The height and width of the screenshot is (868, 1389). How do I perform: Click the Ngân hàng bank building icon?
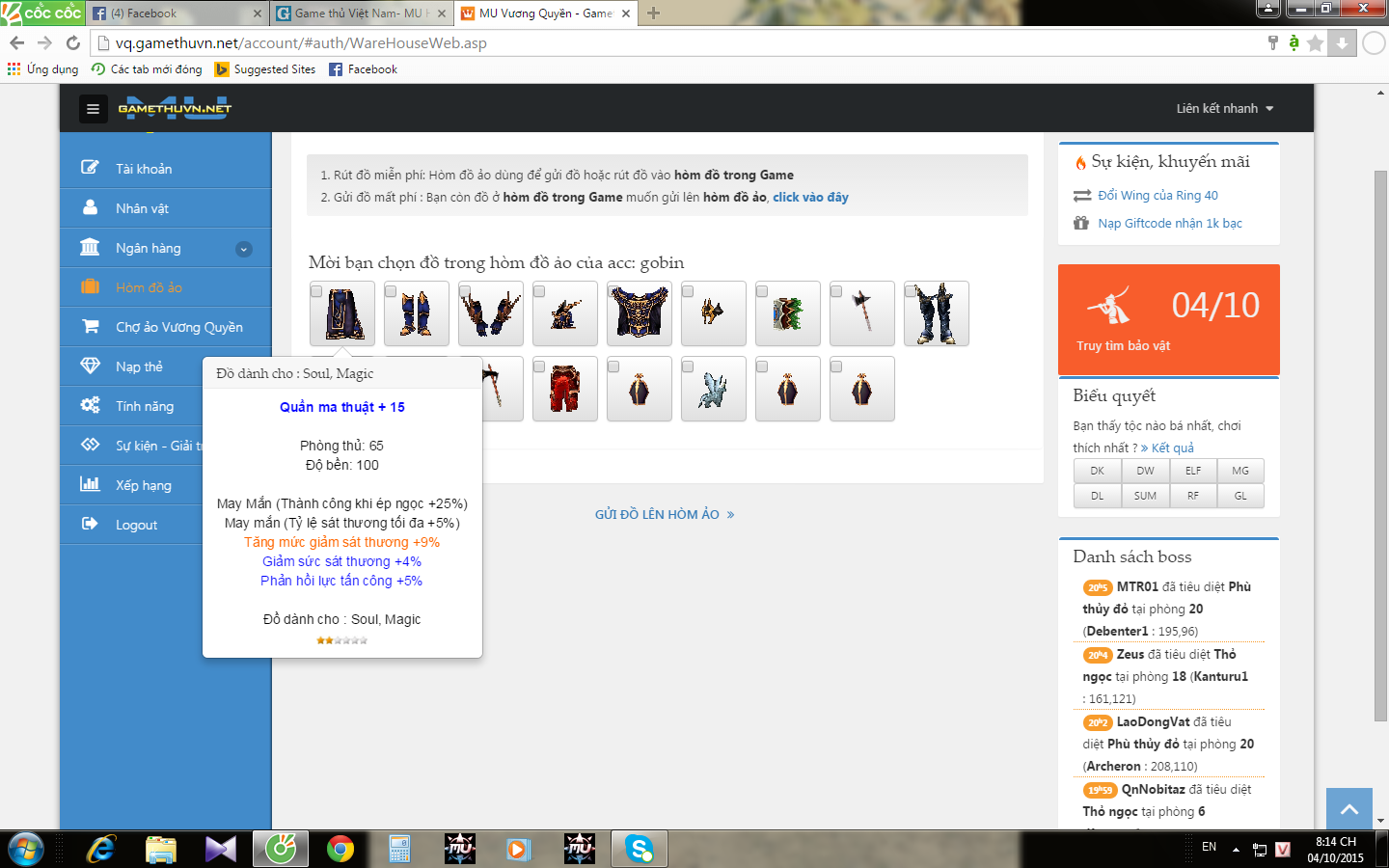point(90,247)
